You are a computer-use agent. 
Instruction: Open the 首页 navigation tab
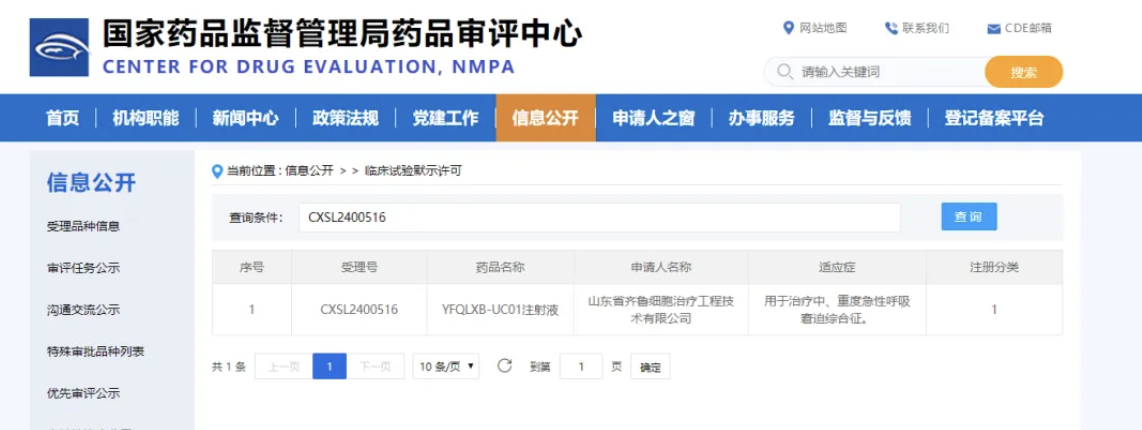click(x=63, y=118)
